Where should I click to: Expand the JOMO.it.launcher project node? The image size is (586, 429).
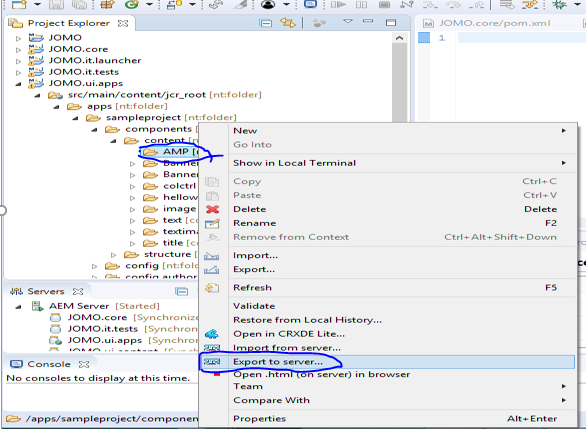coord(18,61)
